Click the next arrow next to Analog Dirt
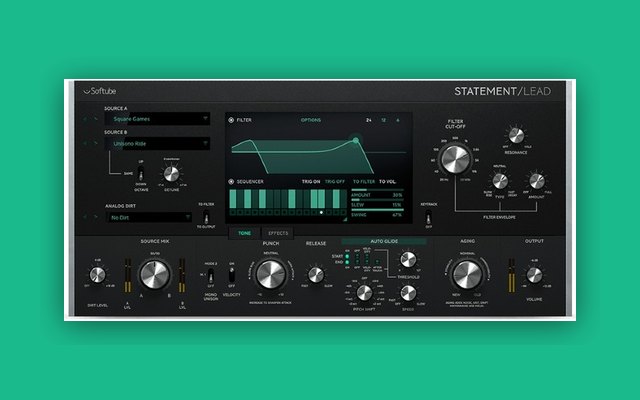 pos(96,217)
